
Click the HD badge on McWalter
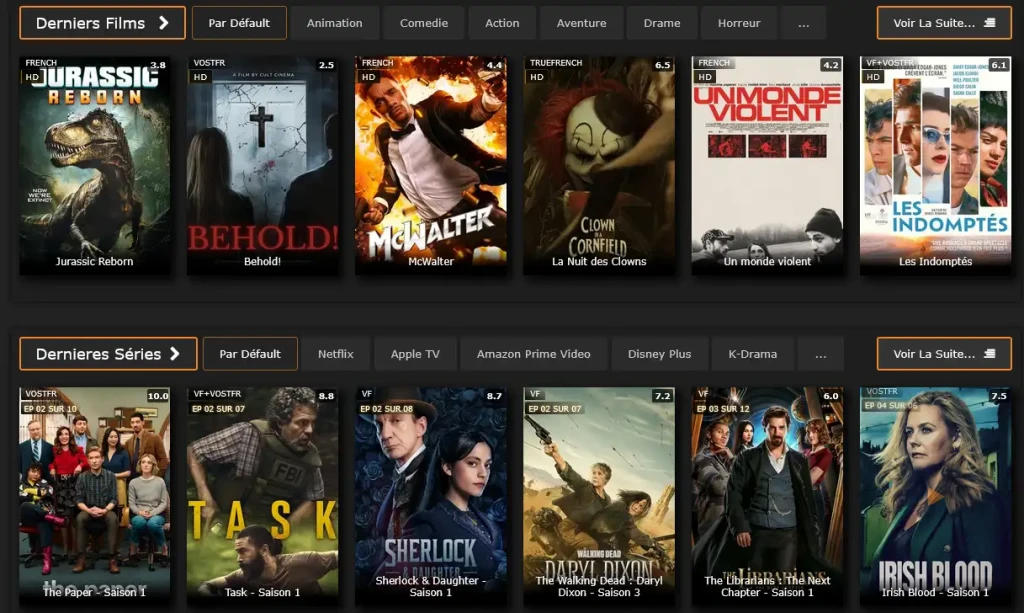point(368,77)
